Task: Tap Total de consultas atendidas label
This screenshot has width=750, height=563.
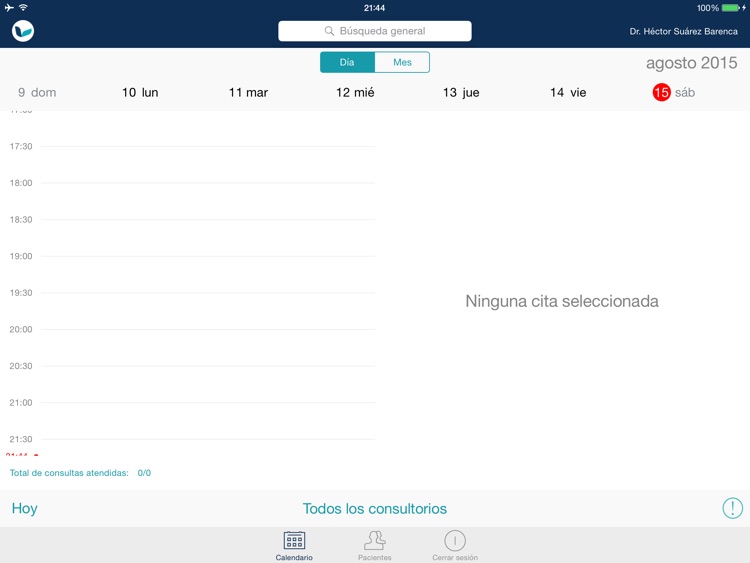Action: point(69,473)
